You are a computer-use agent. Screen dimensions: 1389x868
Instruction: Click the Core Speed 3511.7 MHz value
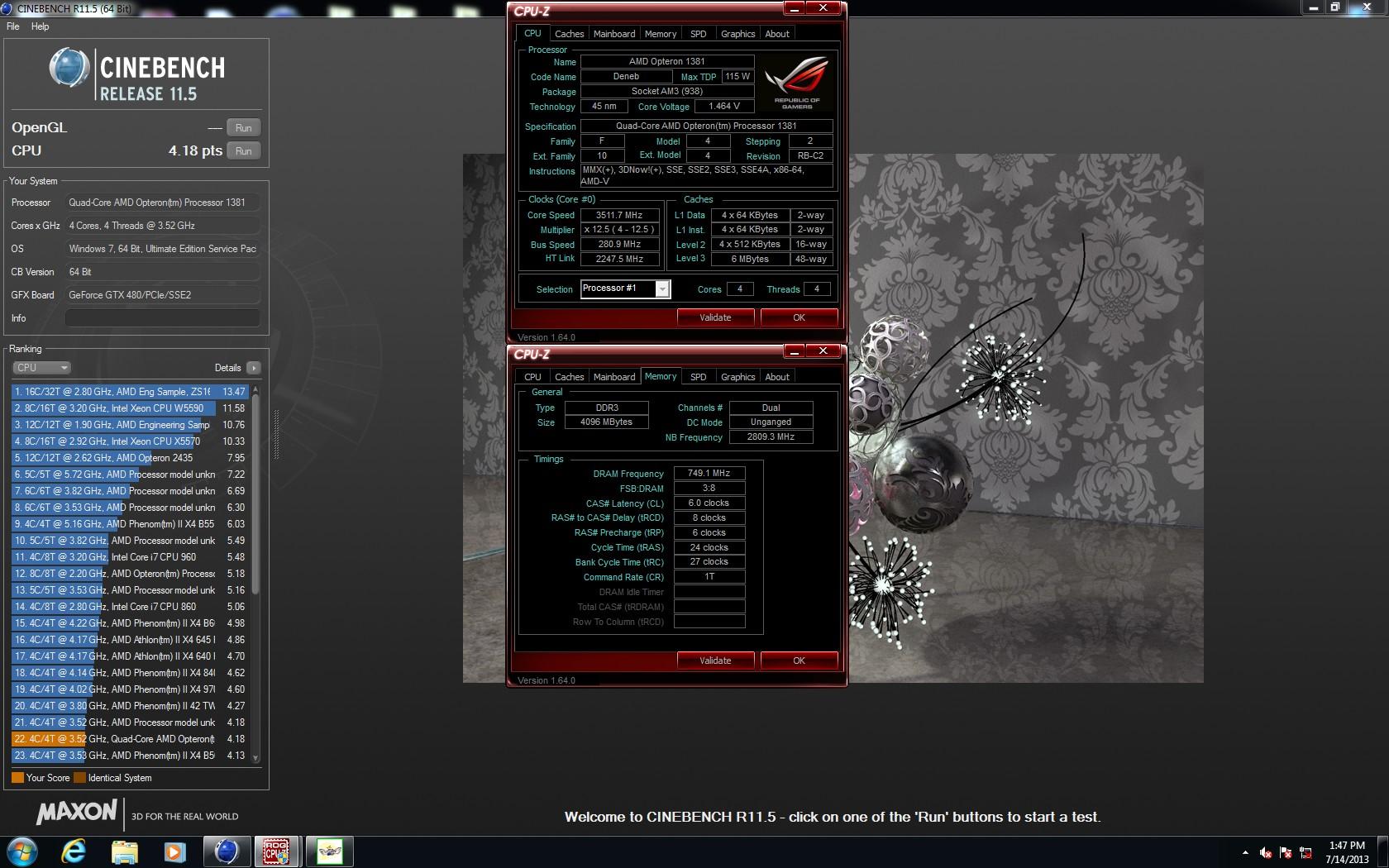pyautogui.click(x=620, y=215)
